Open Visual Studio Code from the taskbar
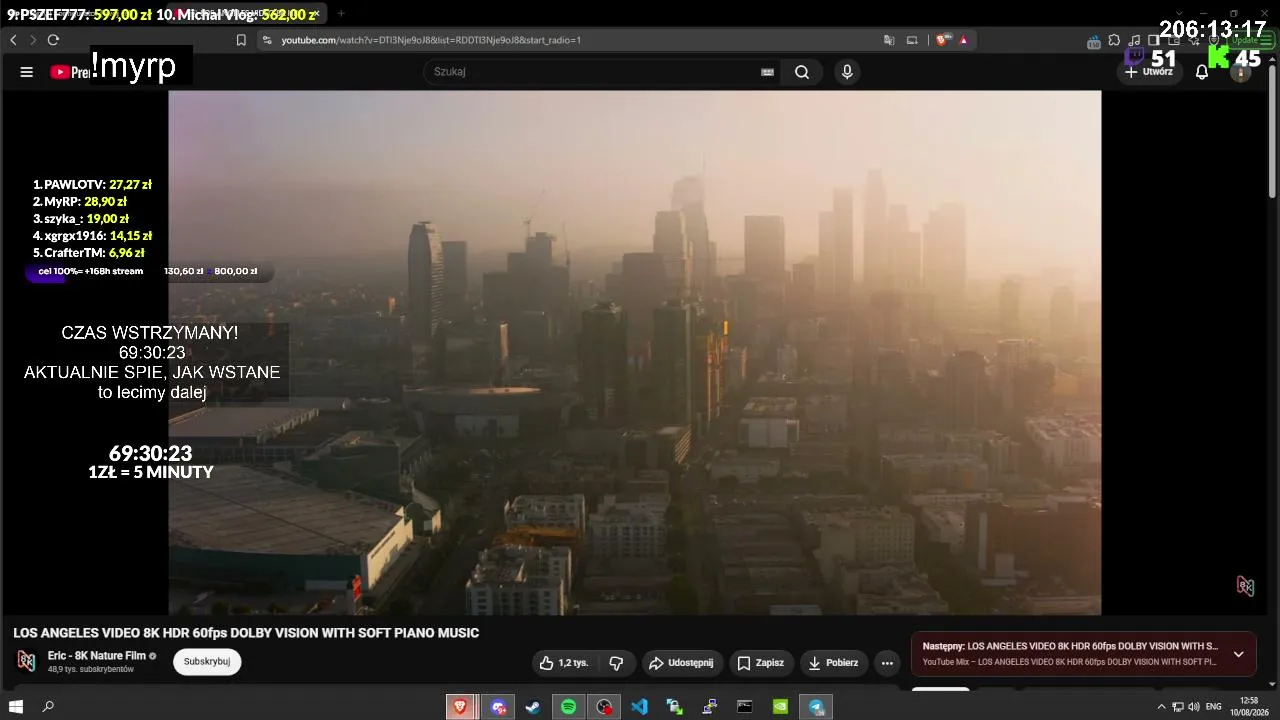 click(639, 707)
